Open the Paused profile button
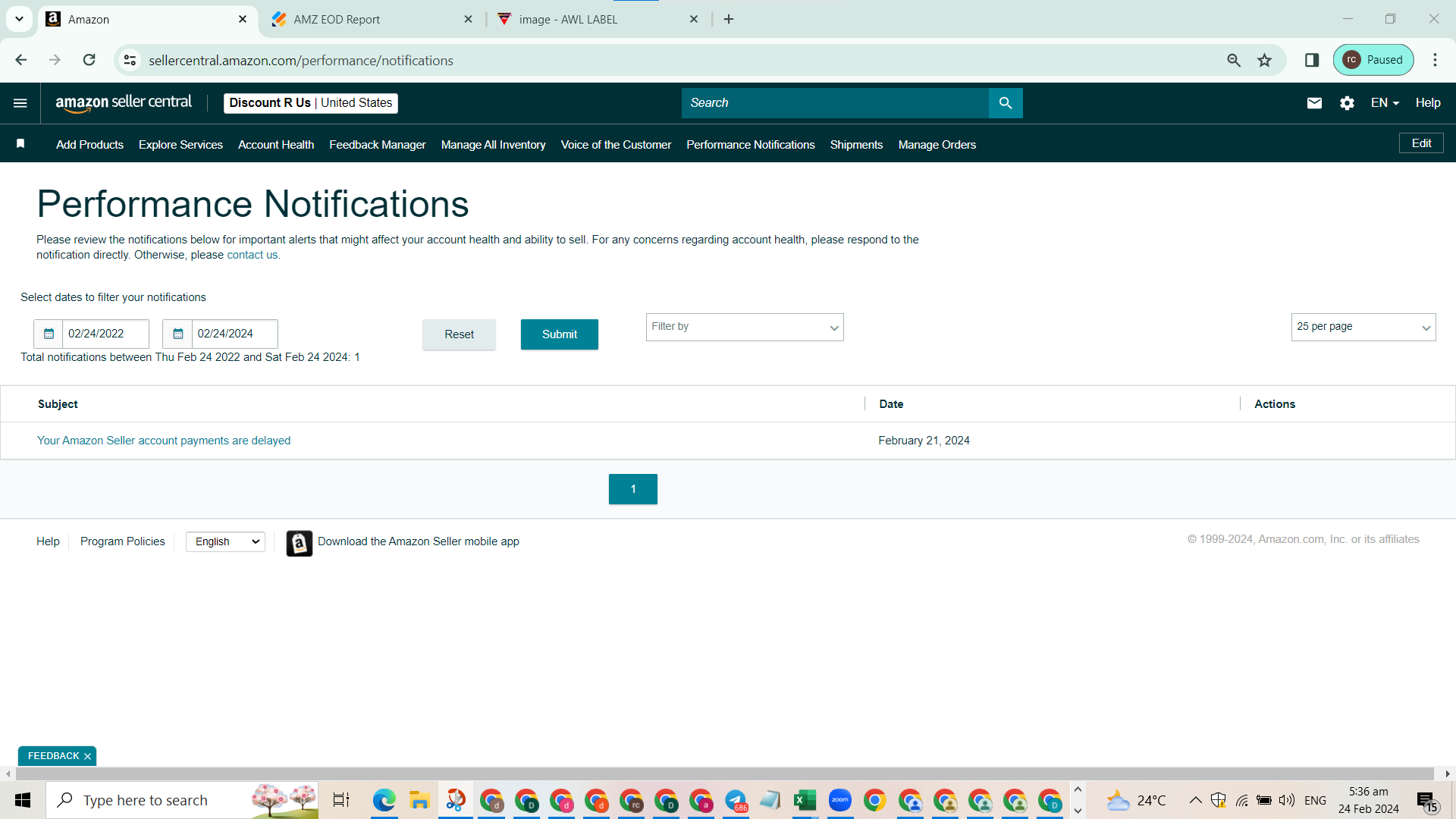The height and width of the screenshot is (819, 1456). pyautogui.click(x=1373, y=60)
